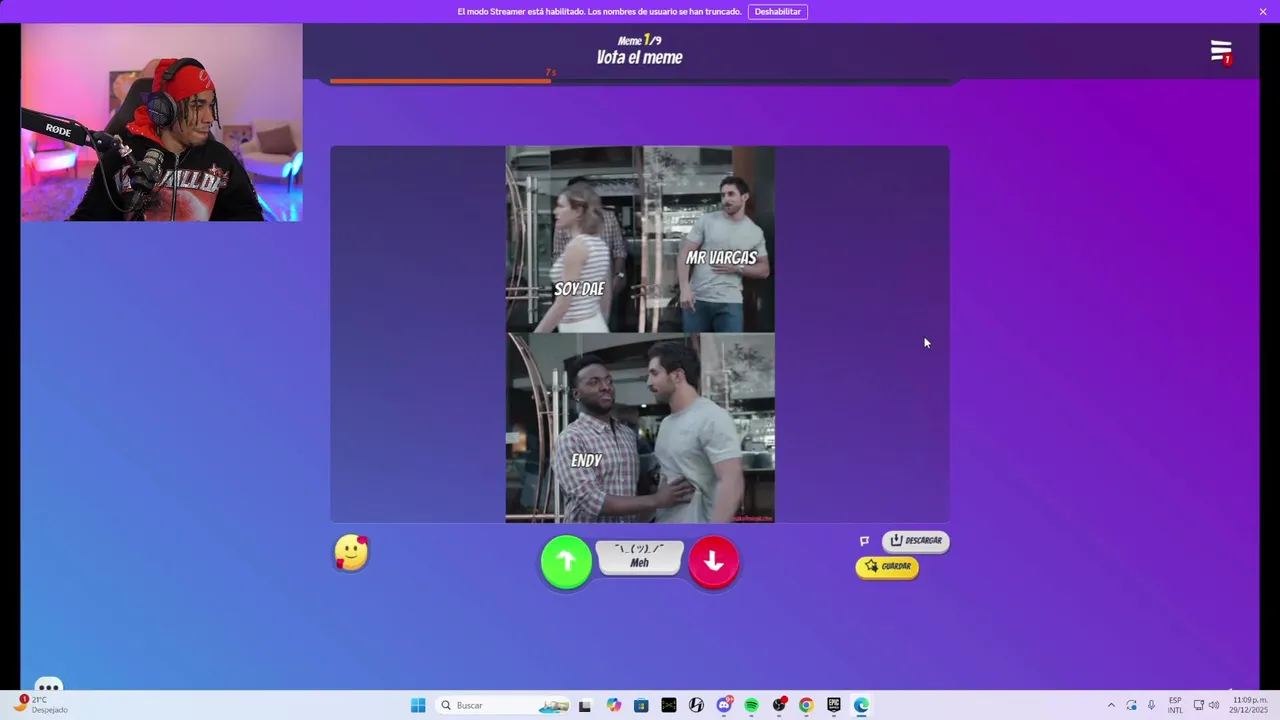Open network settings from the tray
Screen dimensions: 1280x720
pyautogui.click(x=1199, y=705)
